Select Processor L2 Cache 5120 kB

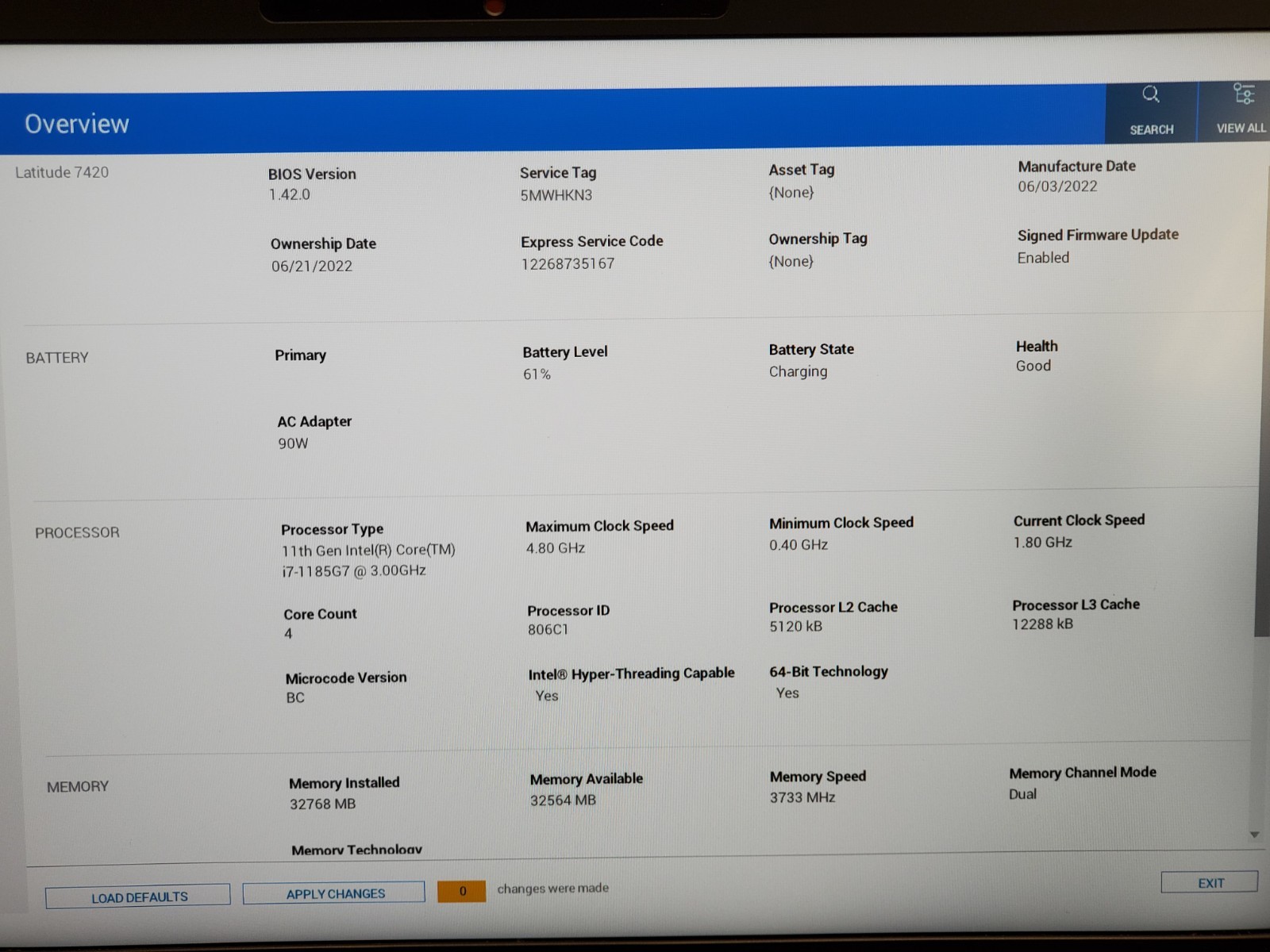click(796, 627)
